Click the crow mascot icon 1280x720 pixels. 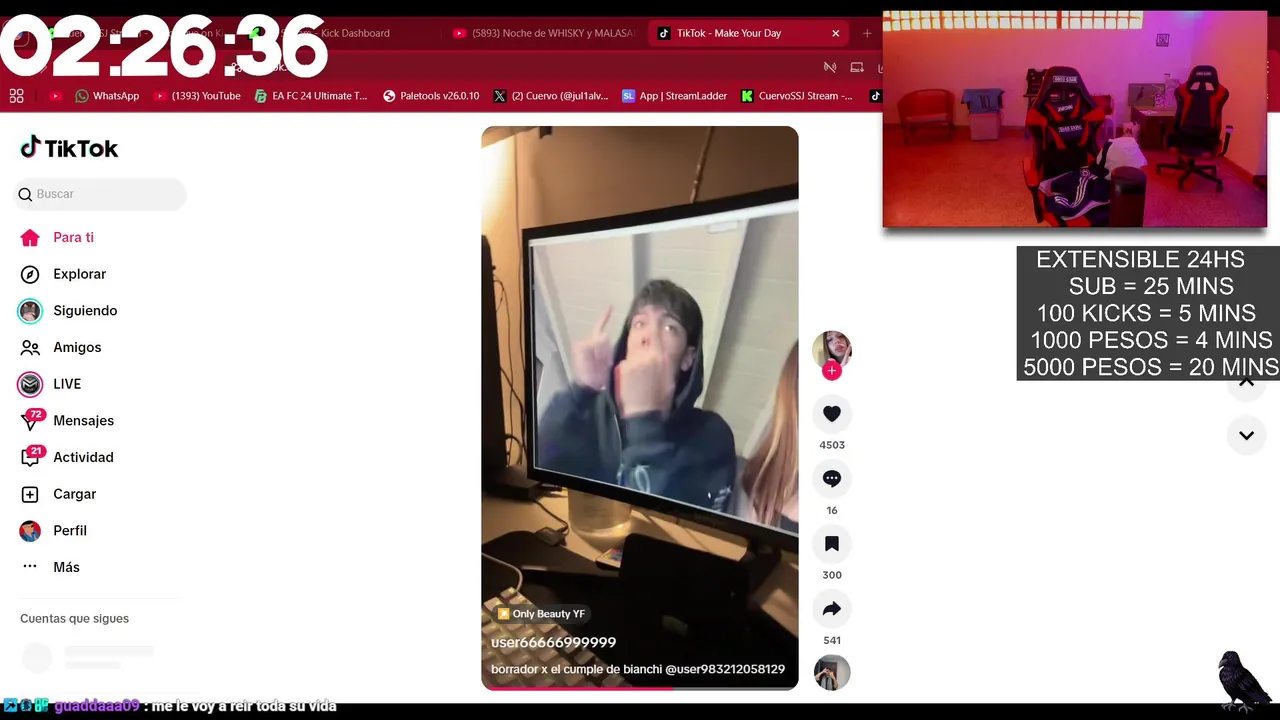point(1243,681)
